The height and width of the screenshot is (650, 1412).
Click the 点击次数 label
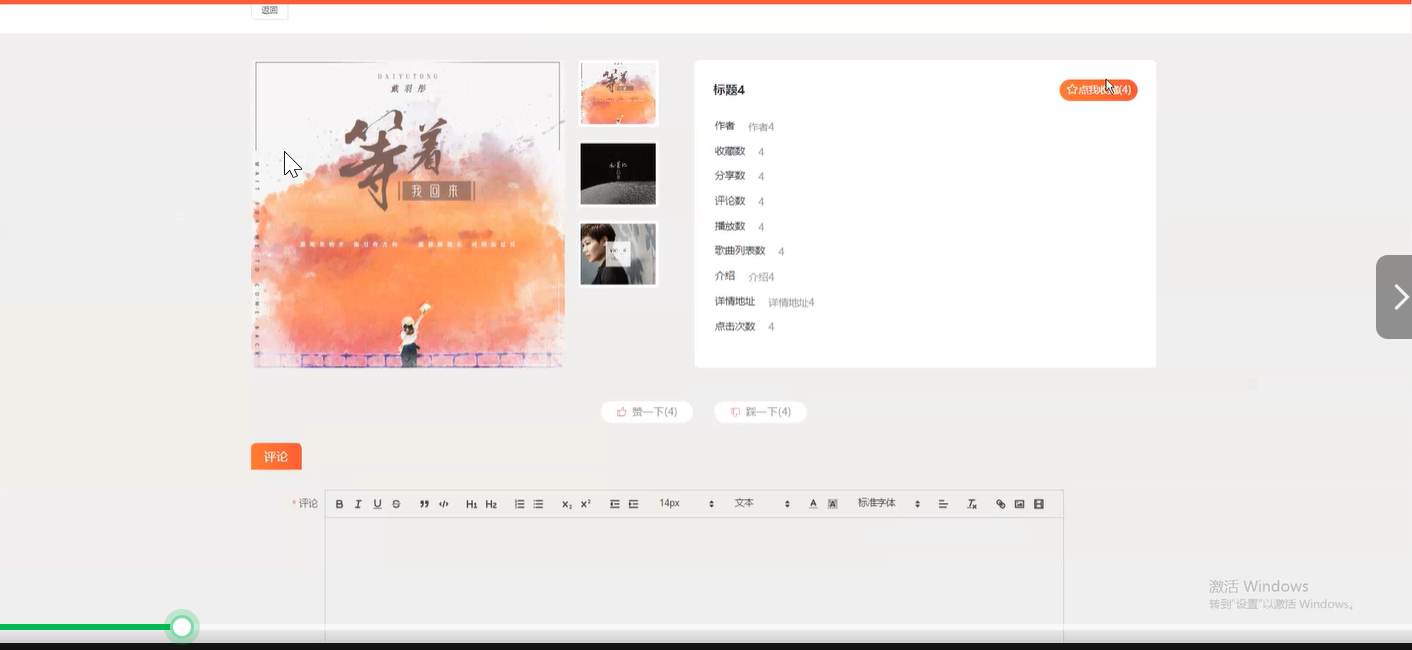[x=735, y=327]
